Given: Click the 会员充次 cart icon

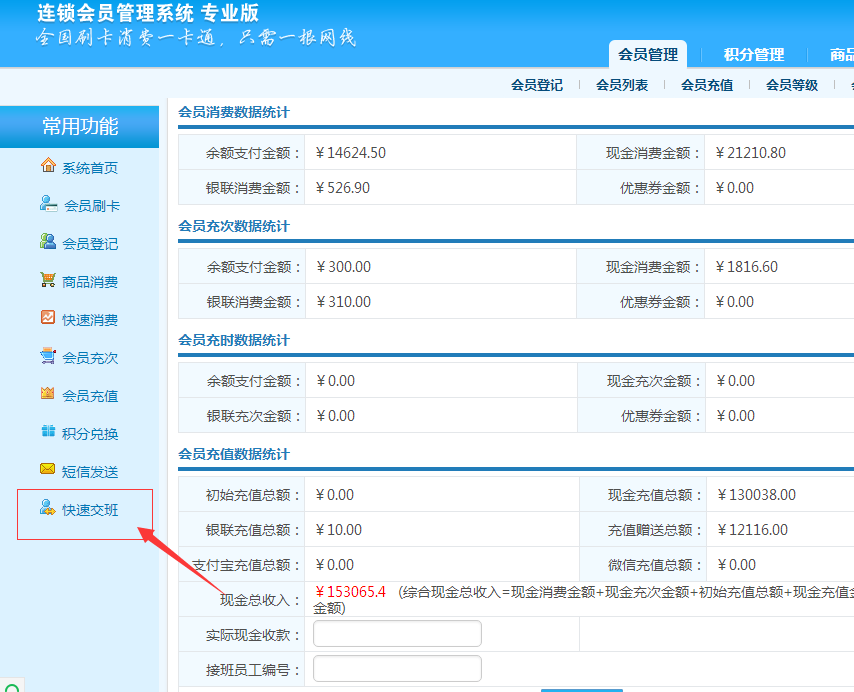Looking at the screenshot, I should (48, 356).
